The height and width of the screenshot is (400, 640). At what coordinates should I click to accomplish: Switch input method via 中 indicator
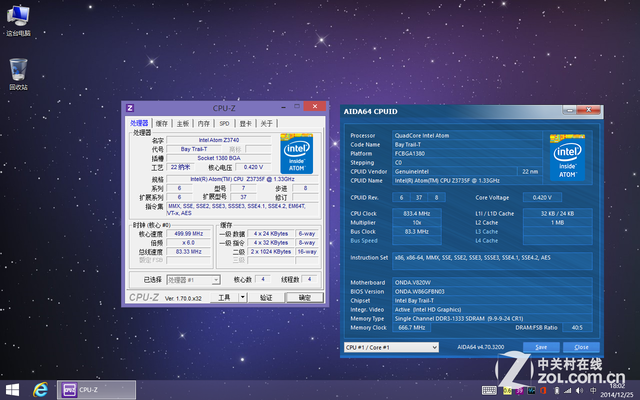[x=593, y=391]
